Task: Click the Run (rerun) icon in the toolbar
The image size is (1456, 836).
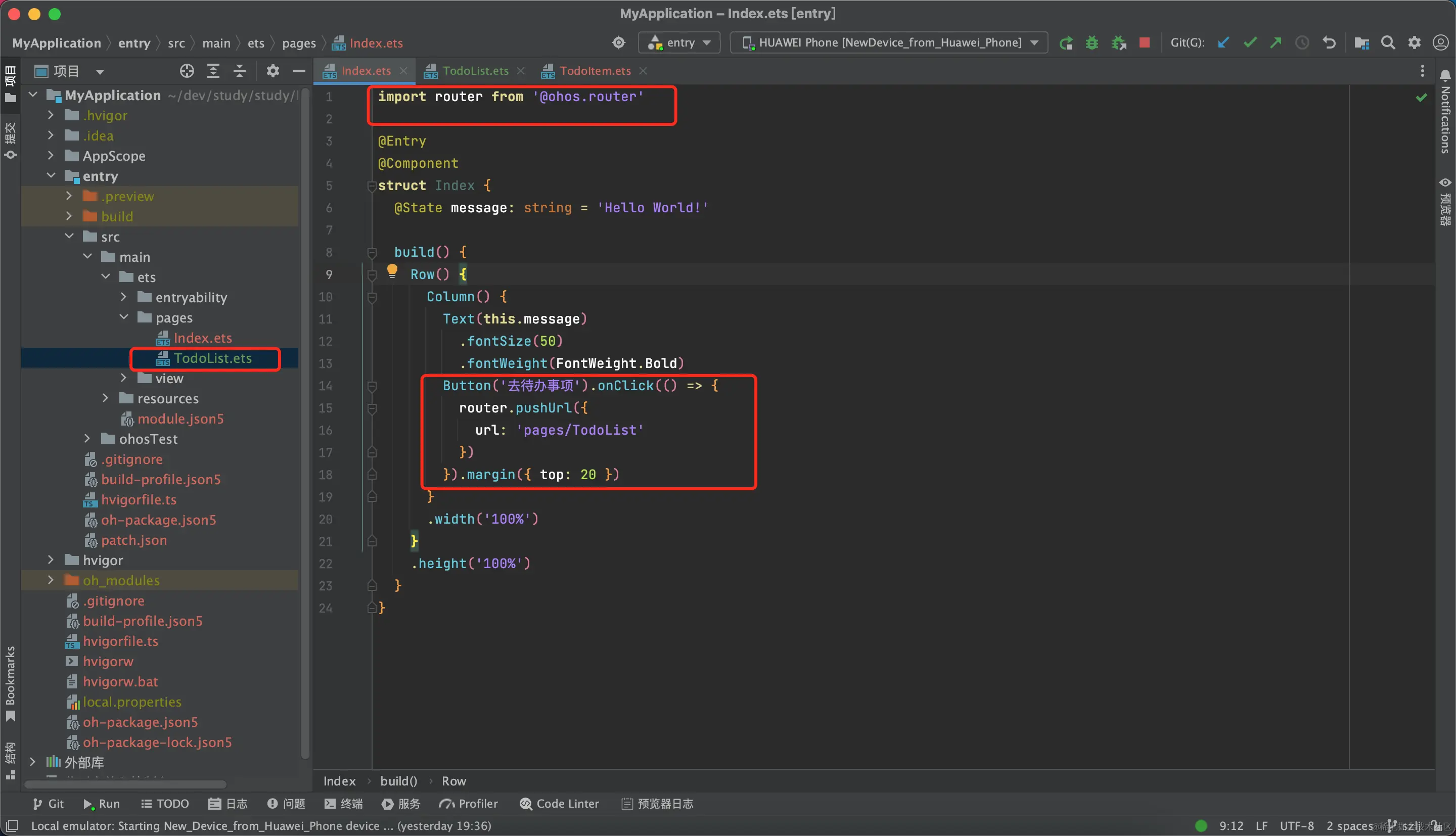Action: click(1066, 43)
